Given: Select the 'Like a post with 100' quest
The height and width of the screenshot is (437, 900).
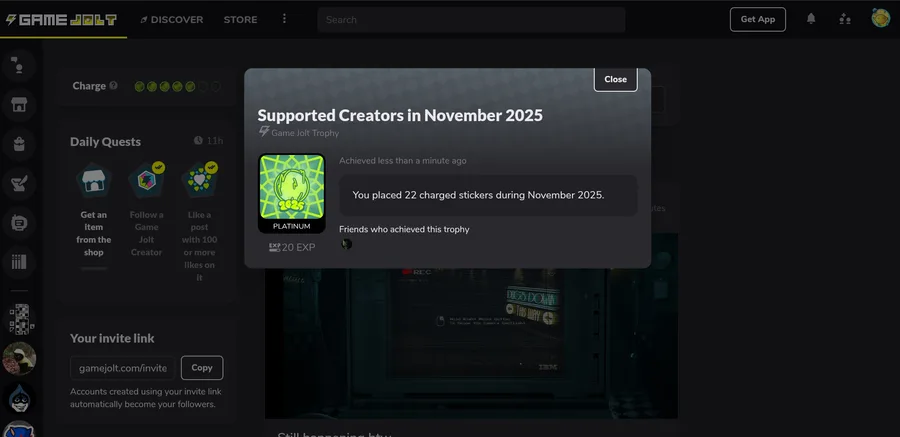Looking at the screenshot, I should 199,223.
